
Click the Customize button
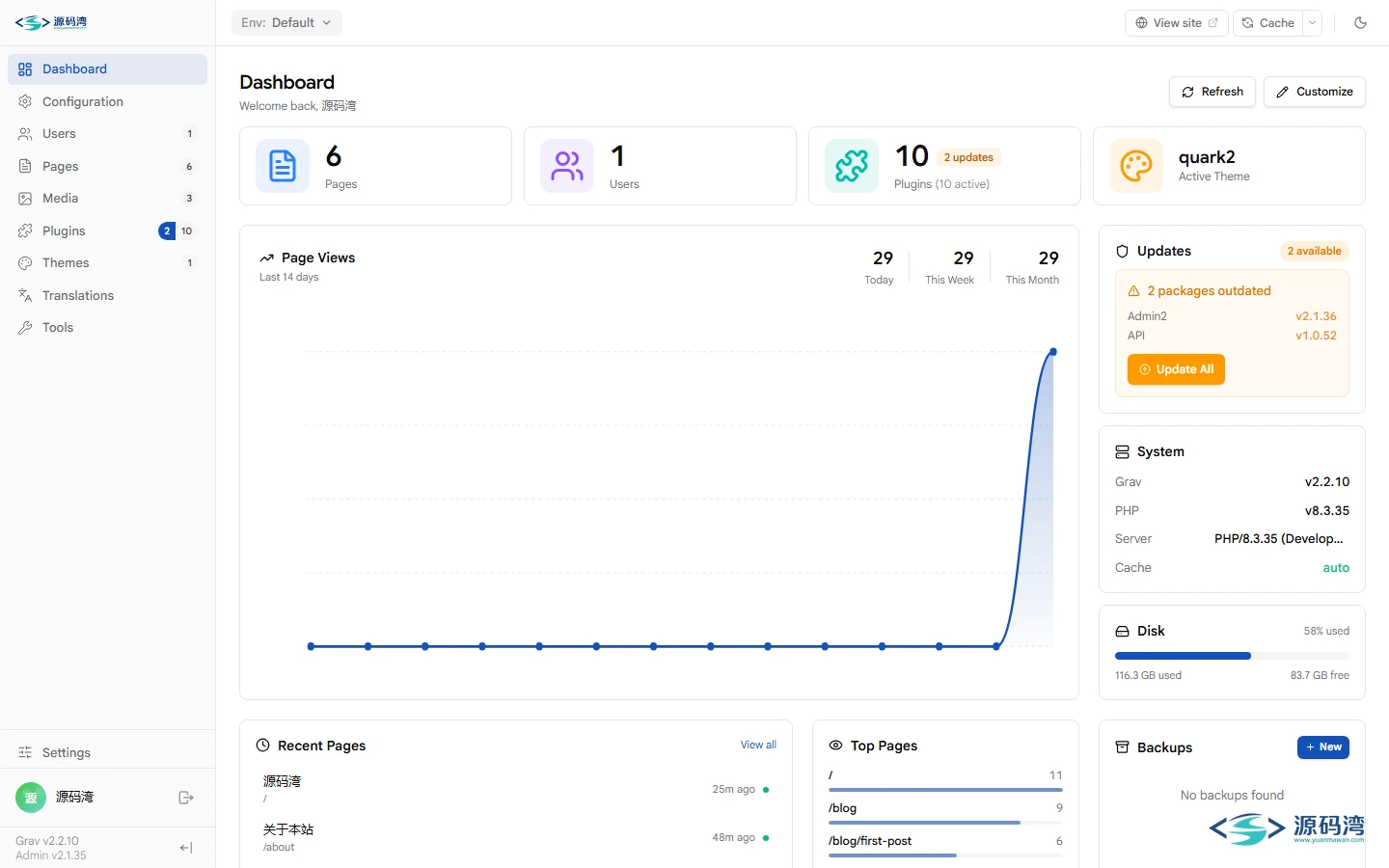tap(1315, 92)
